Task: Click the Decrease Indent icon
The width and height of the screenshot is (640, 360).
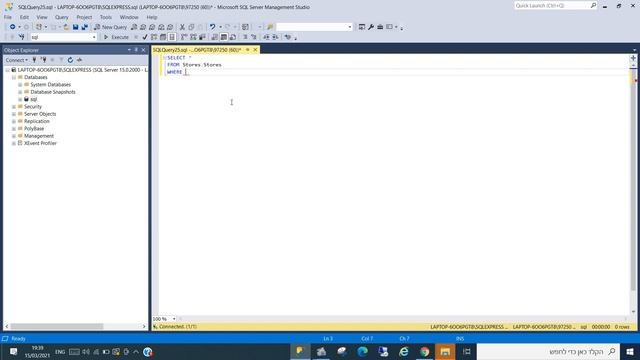Action: tap(266, 37)
